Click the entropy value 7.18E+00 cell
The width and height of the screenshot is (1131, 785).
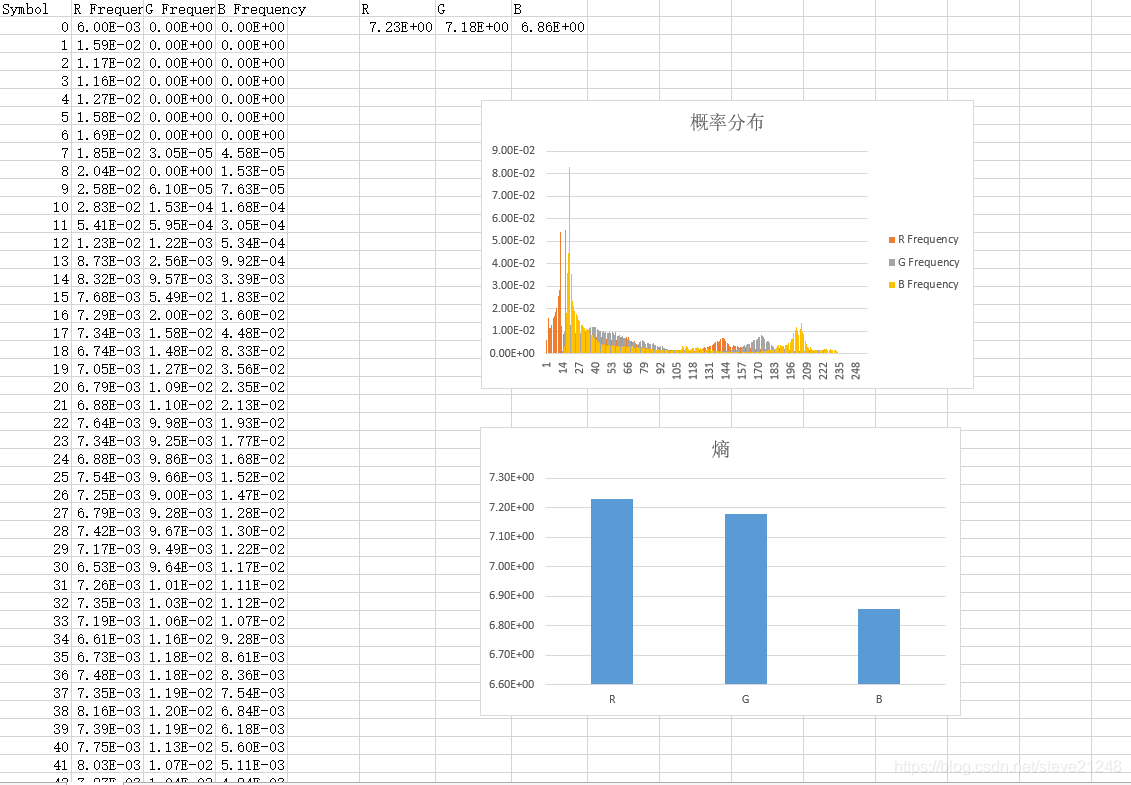[473, 27]
